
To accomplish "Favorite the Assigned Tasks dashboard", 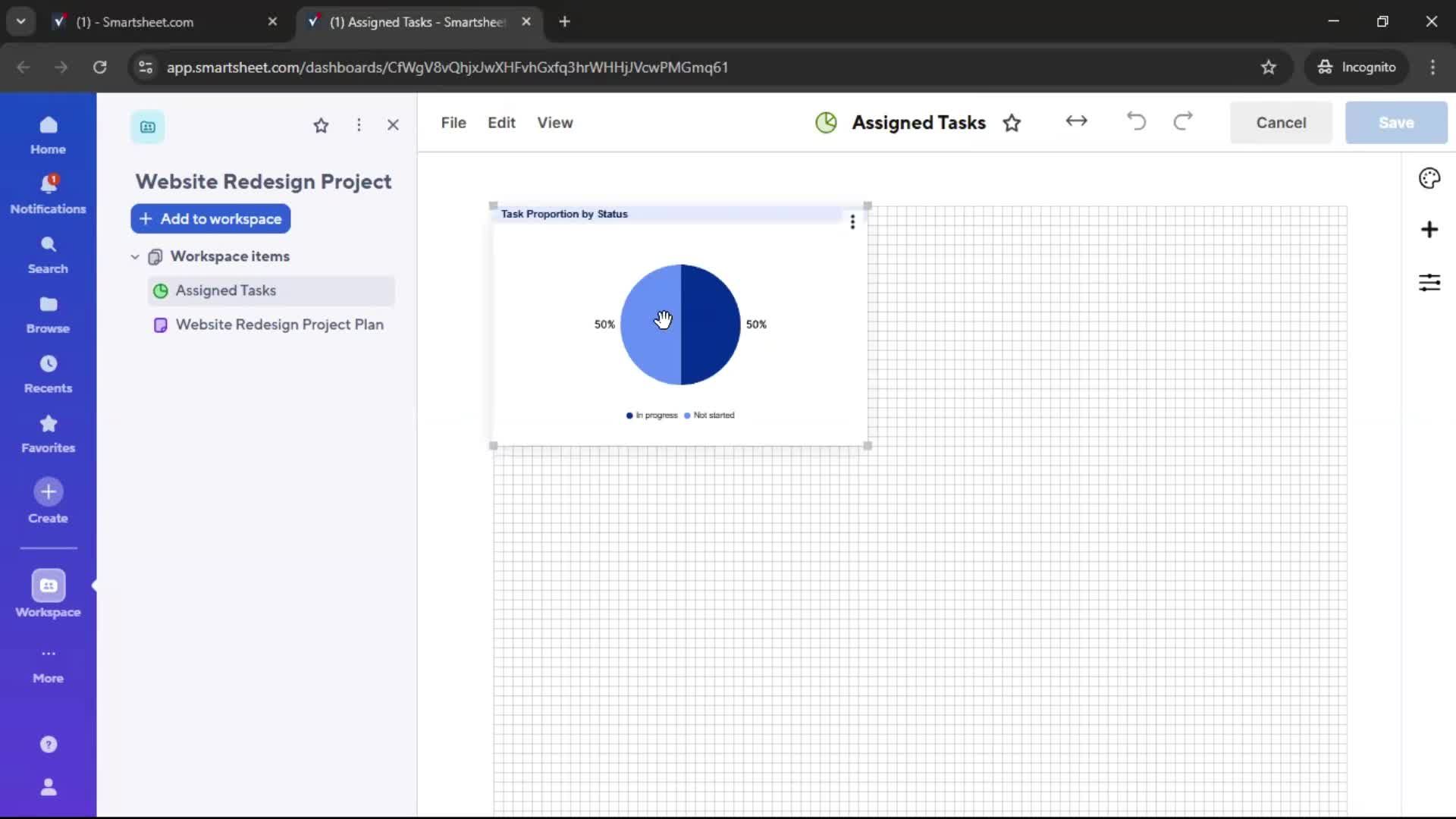I will (1012, 122).
